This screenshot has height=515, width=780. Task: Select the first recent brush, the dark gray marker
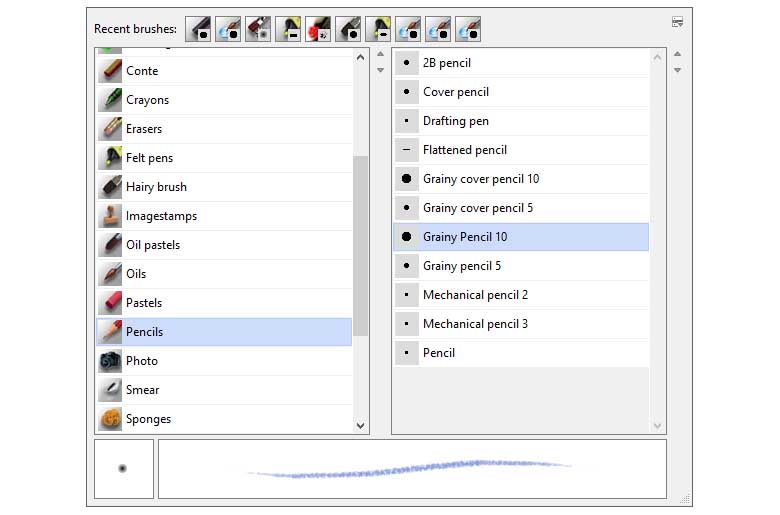198,29
